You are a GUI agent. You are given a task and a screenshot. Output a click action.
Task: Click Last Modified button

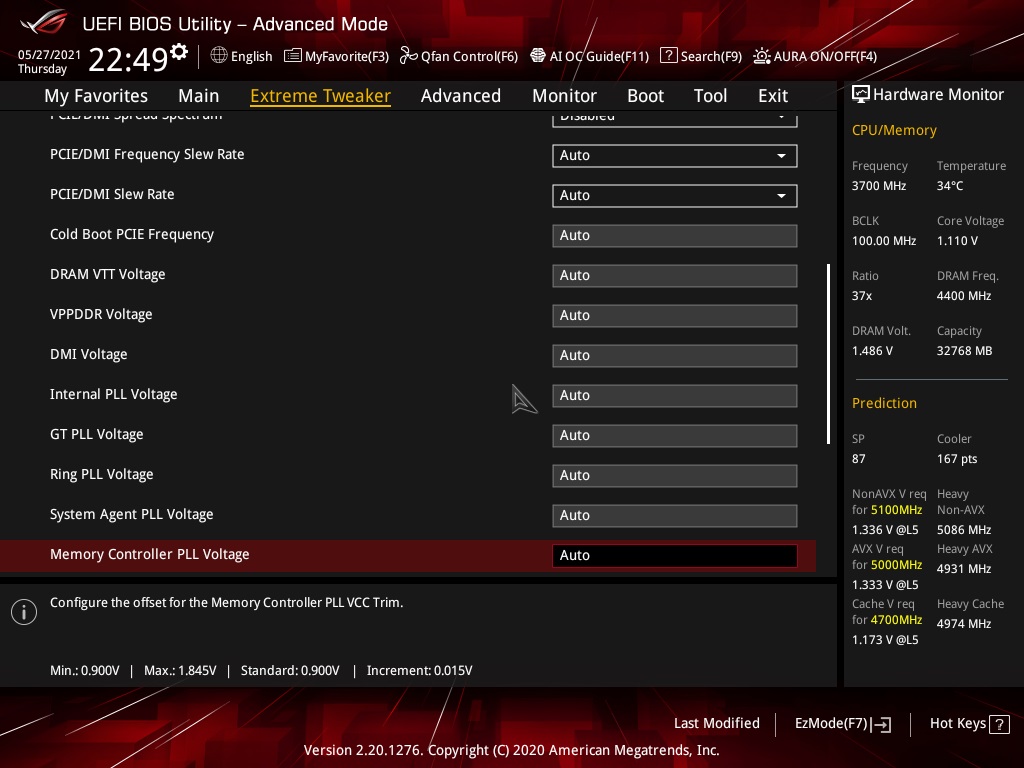pyautogui.click(x=716, y=724)
